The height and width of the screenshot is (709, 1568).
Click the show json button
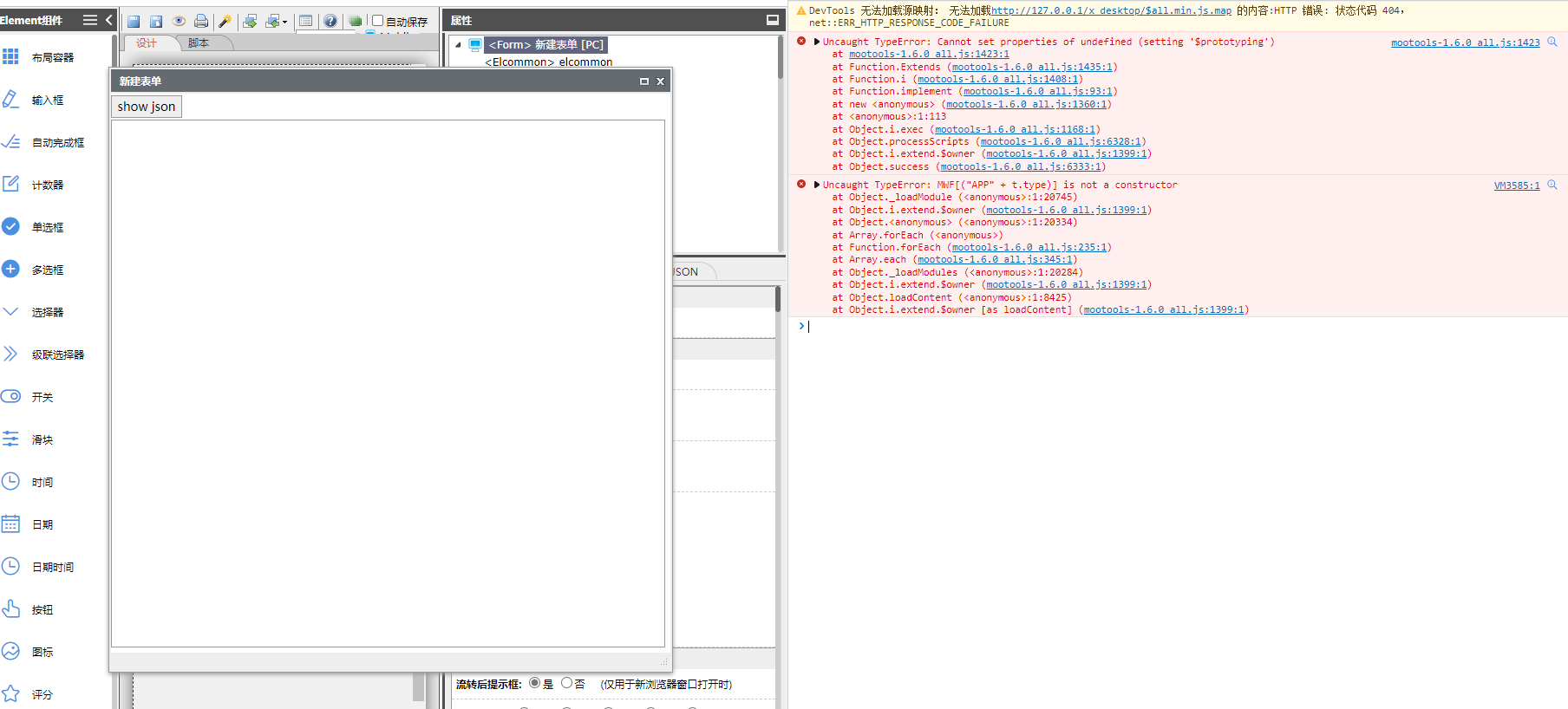click(147, 107)
